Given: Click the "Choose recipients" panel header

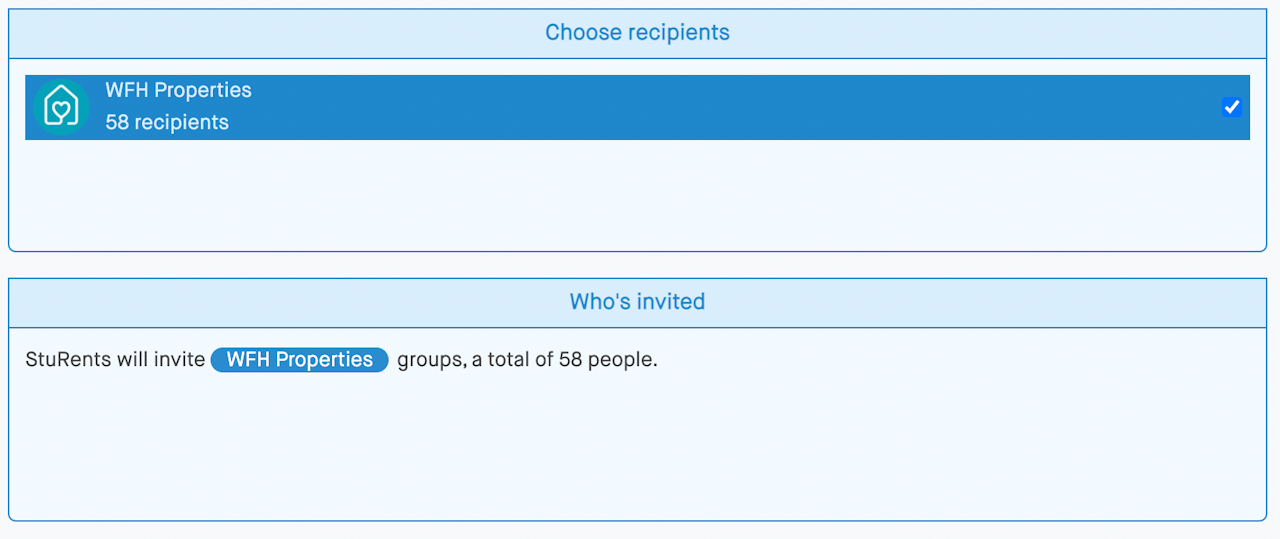Looking at the screenshot, I should pos(637,33).
